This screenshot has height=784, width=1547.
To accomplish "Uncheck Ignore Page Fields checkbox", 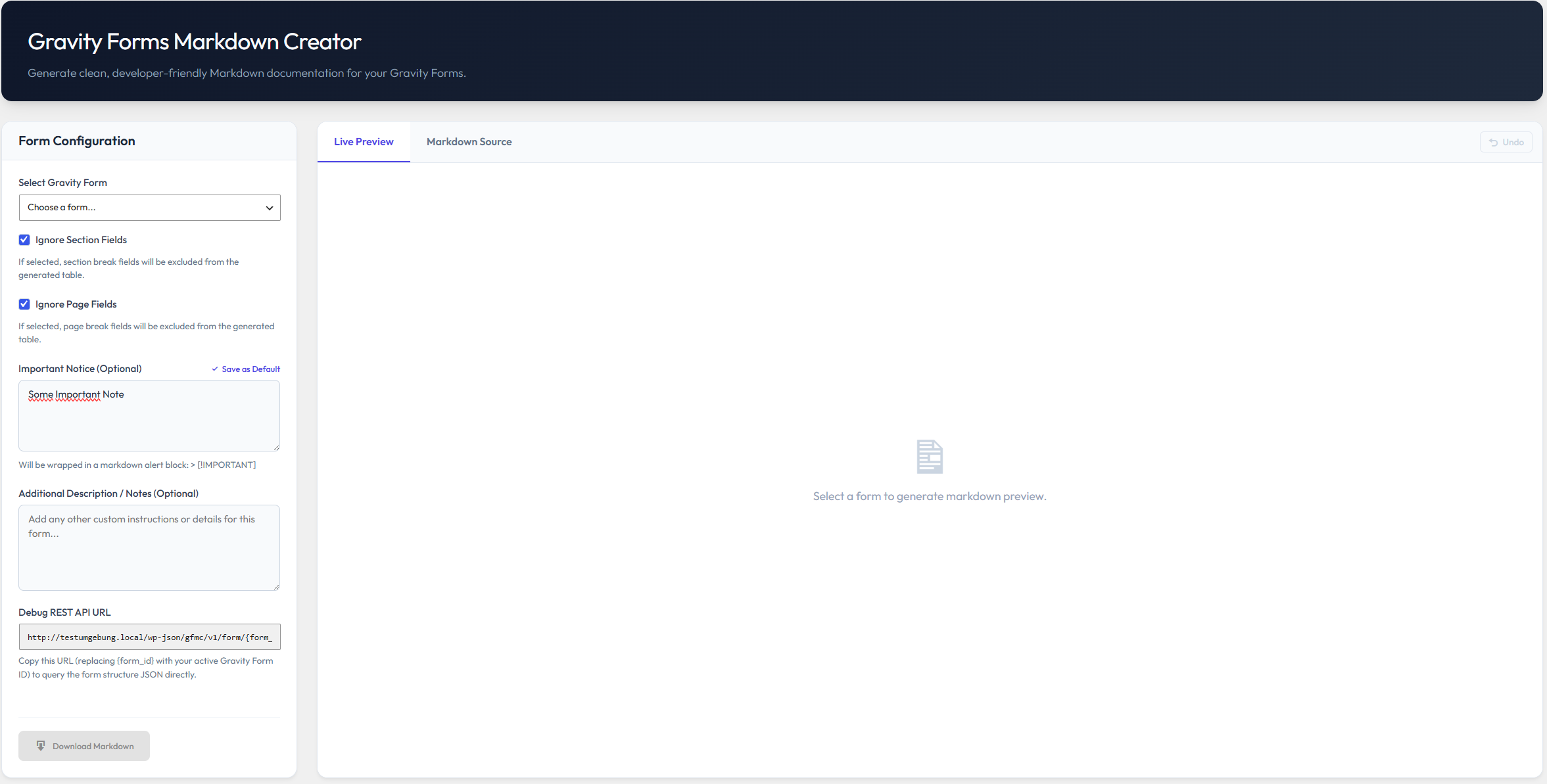I will (24, 304).
